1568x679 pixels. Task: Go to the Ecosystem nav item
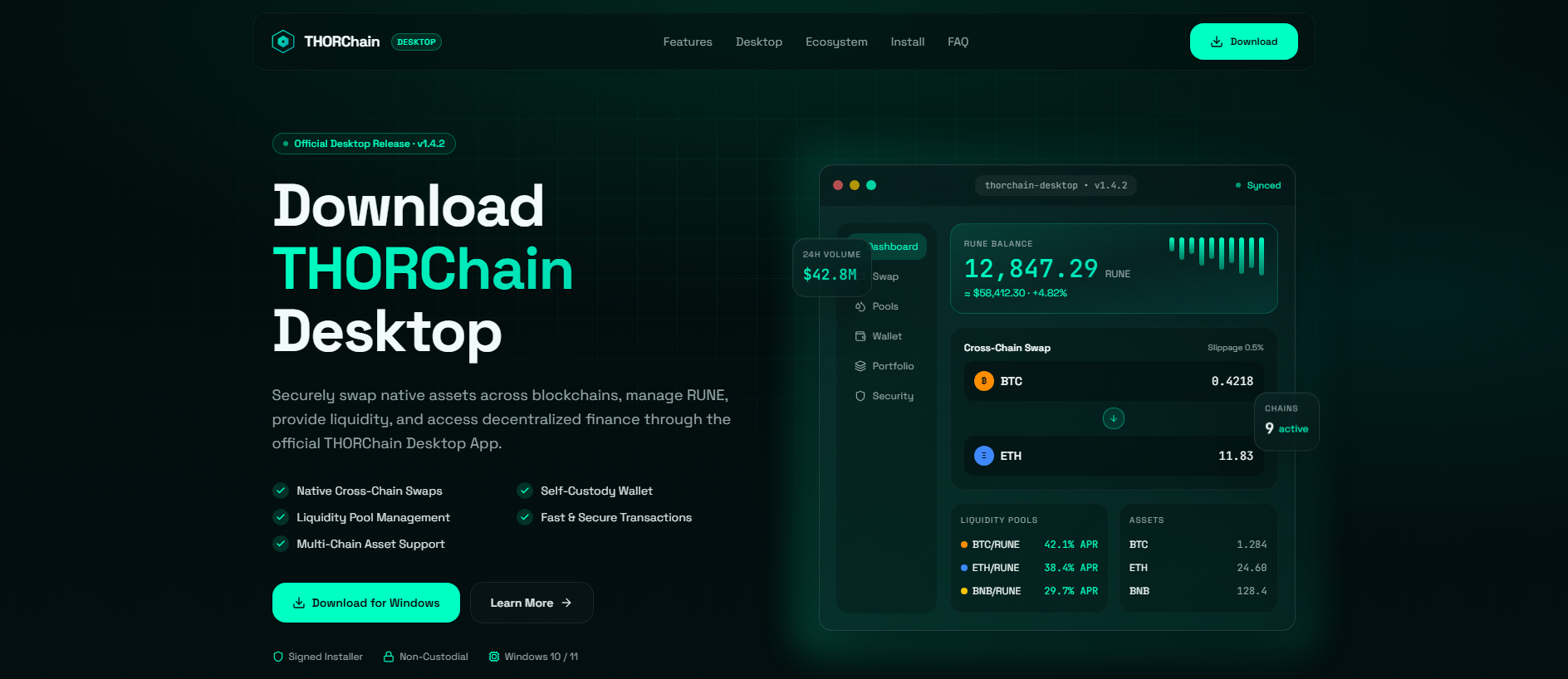pos(836,42)
